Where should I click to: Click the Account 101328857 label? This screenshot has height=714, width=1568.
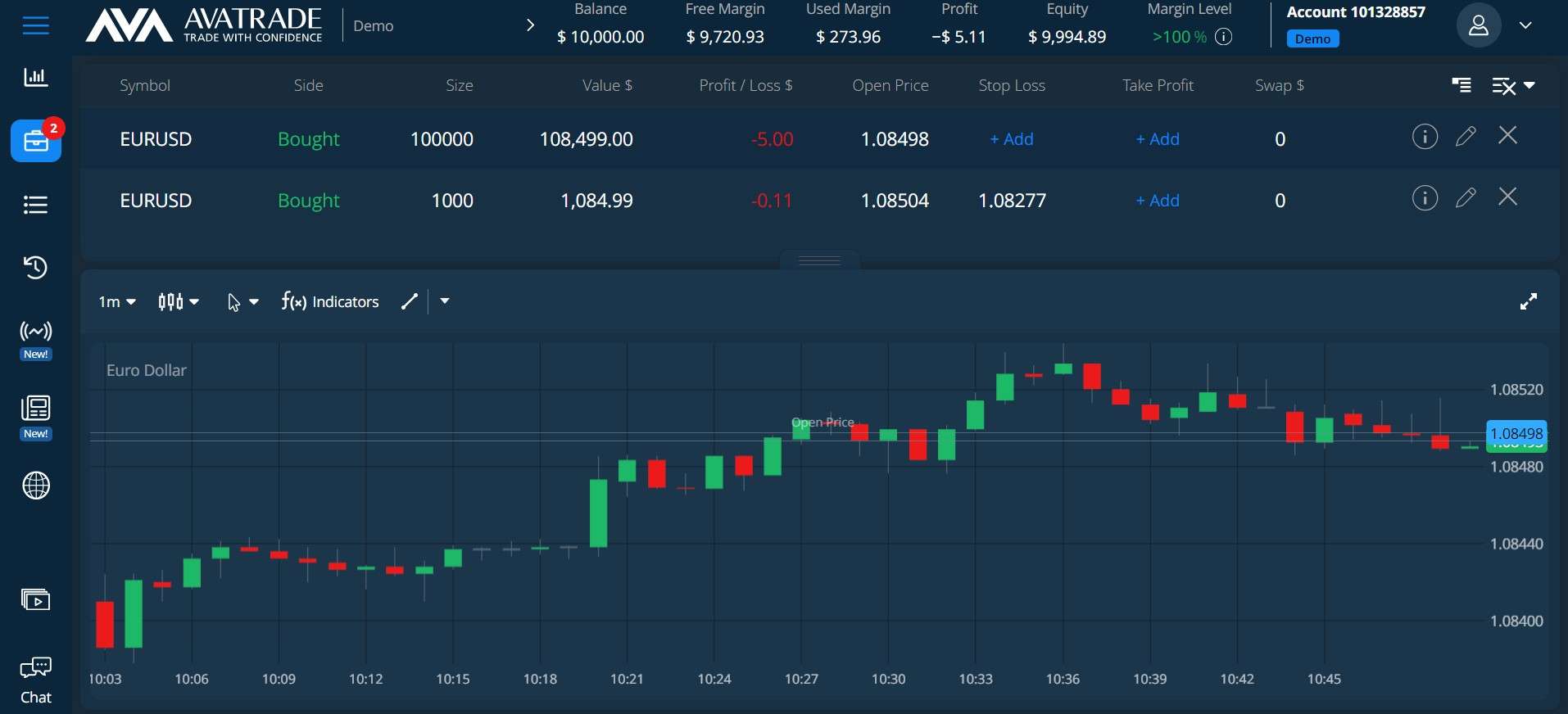pos(1356,12)
